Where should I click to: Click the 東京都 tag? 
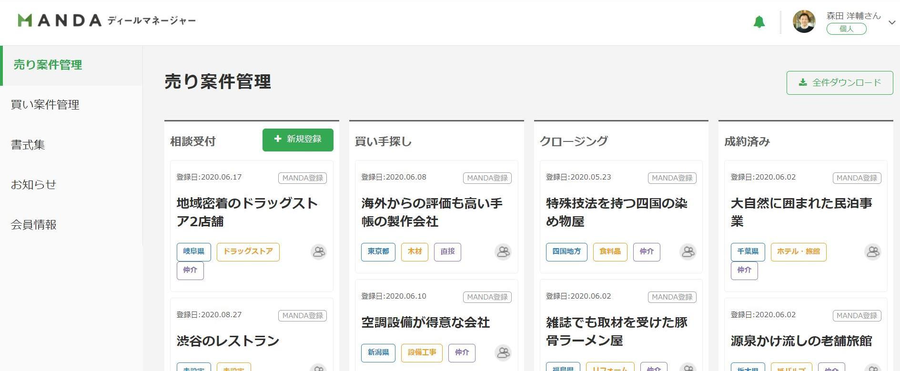[378, 252]
